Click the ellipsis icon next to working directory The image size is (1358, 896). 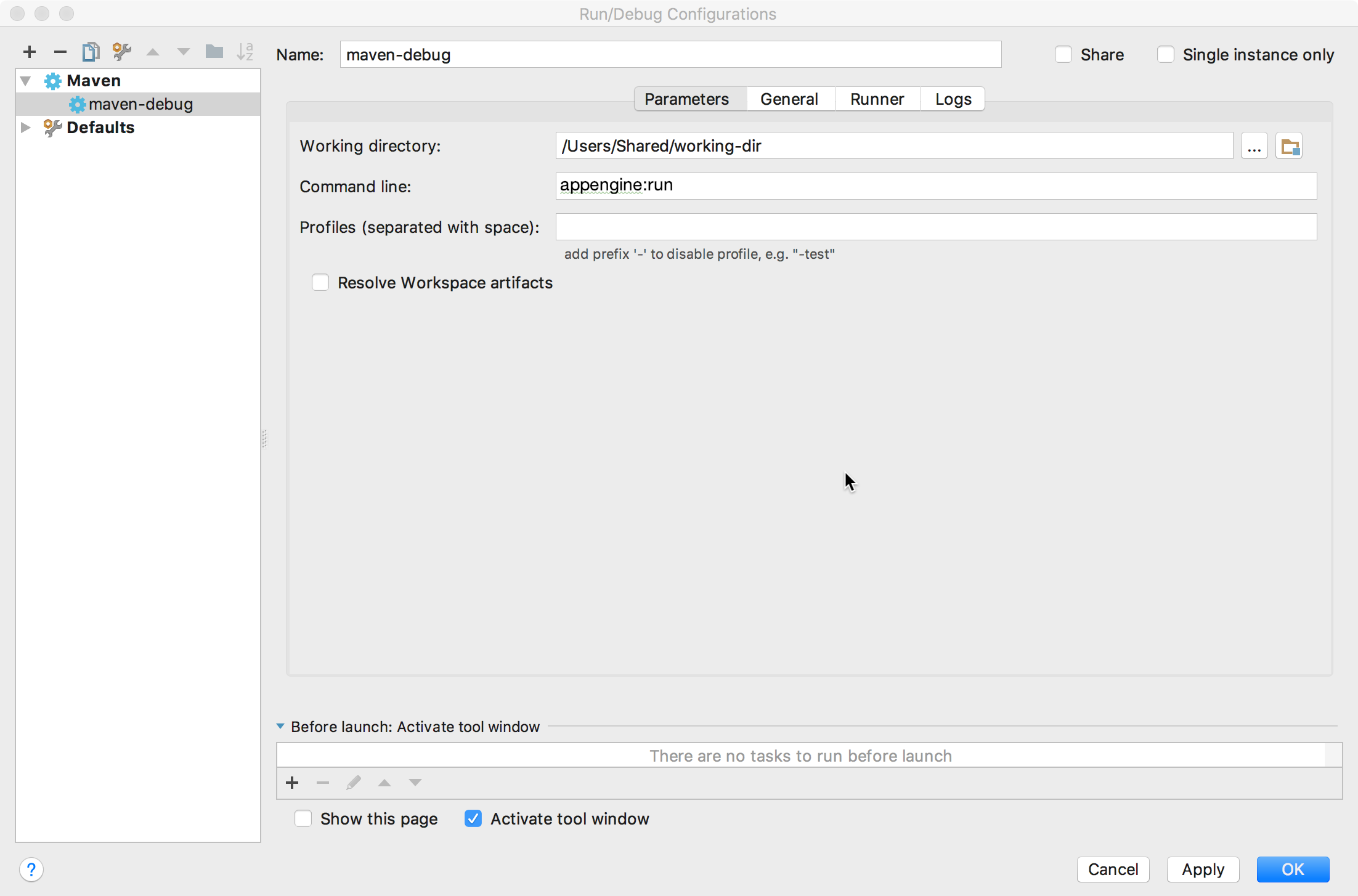(x=1254, y=147)
